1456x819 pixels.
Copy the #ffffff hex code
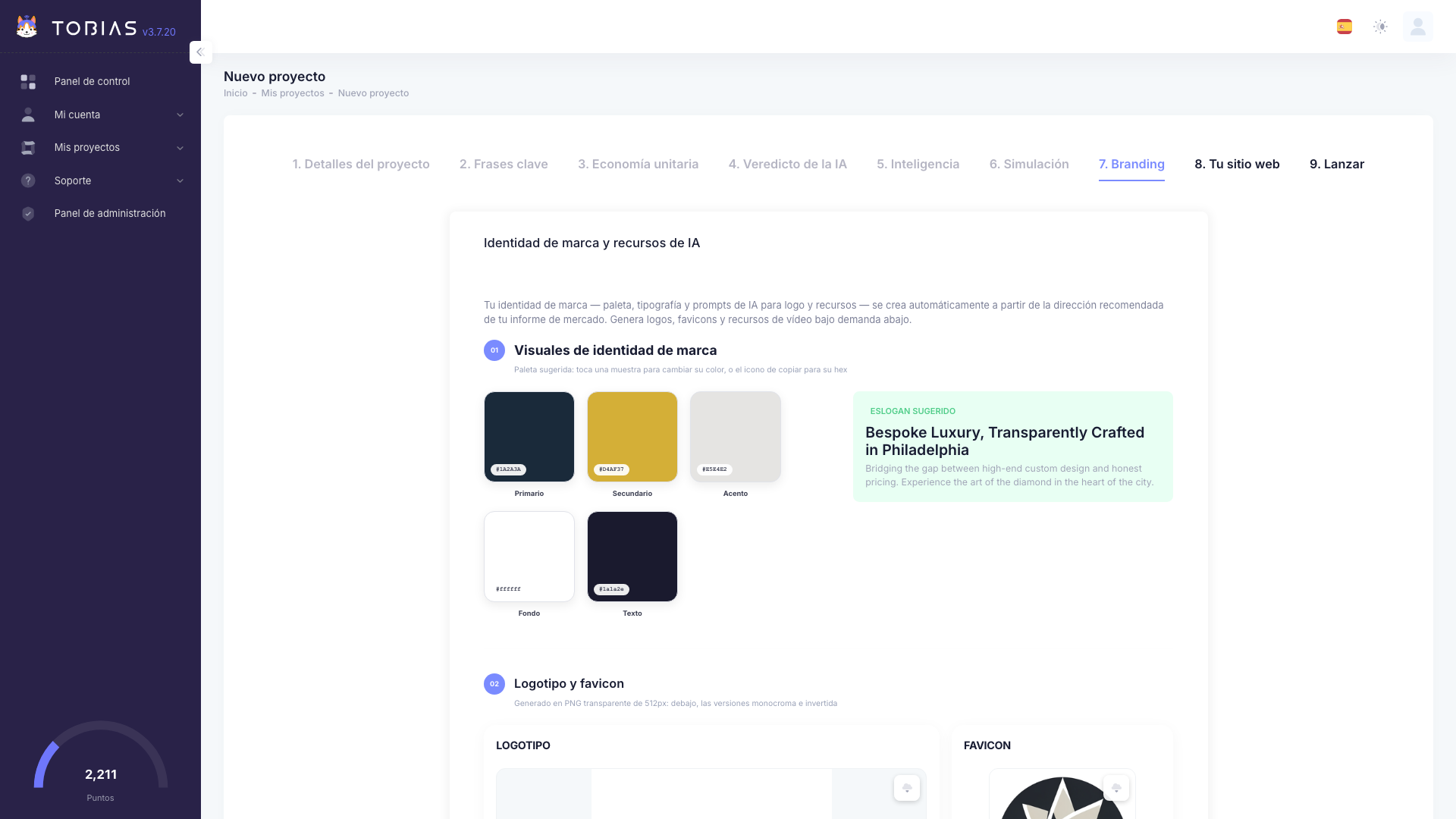coord(509,589)
